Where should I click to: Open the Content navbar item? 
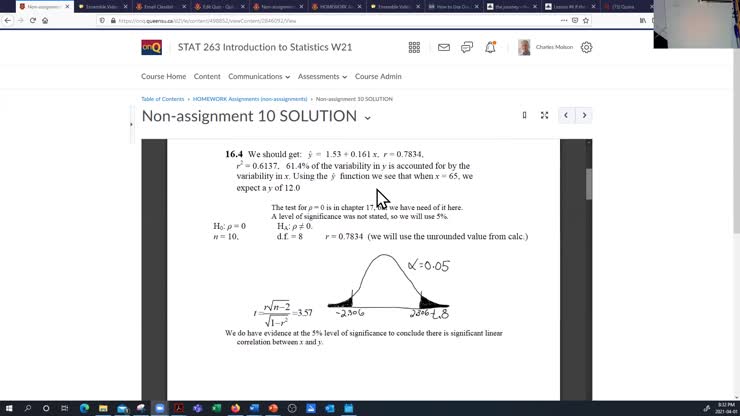207,76
